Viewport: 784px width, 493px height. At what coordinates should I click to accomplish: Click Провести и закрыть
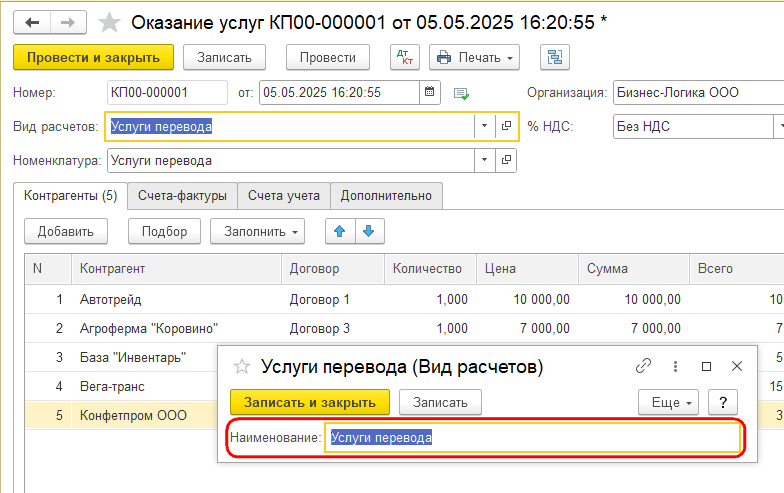coord(94,58)
